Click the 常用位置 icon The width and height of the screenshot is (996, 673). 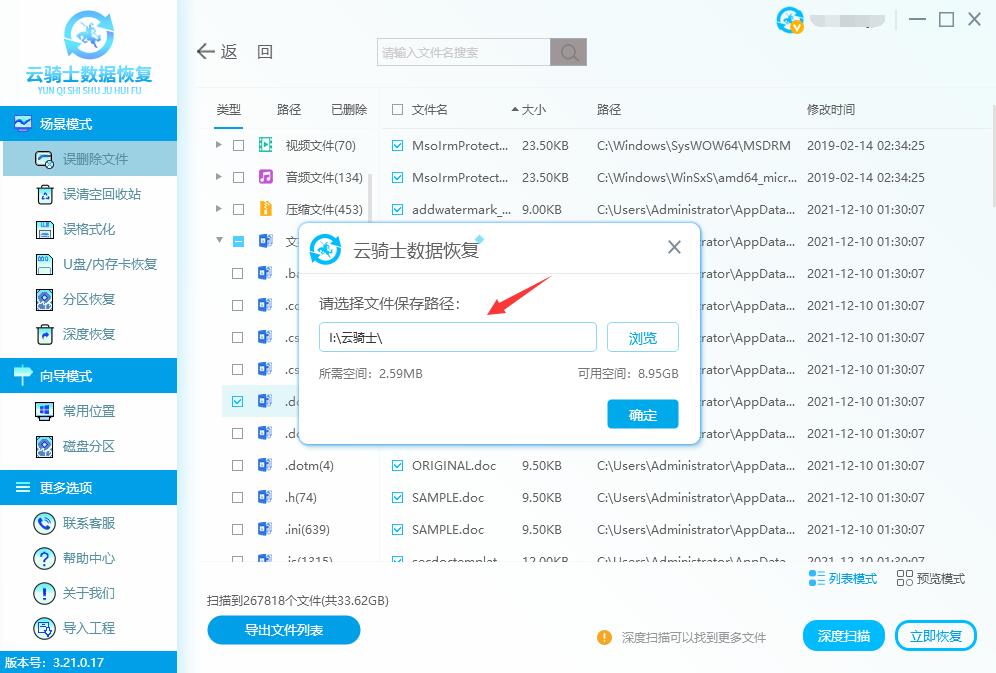(44, 411)
